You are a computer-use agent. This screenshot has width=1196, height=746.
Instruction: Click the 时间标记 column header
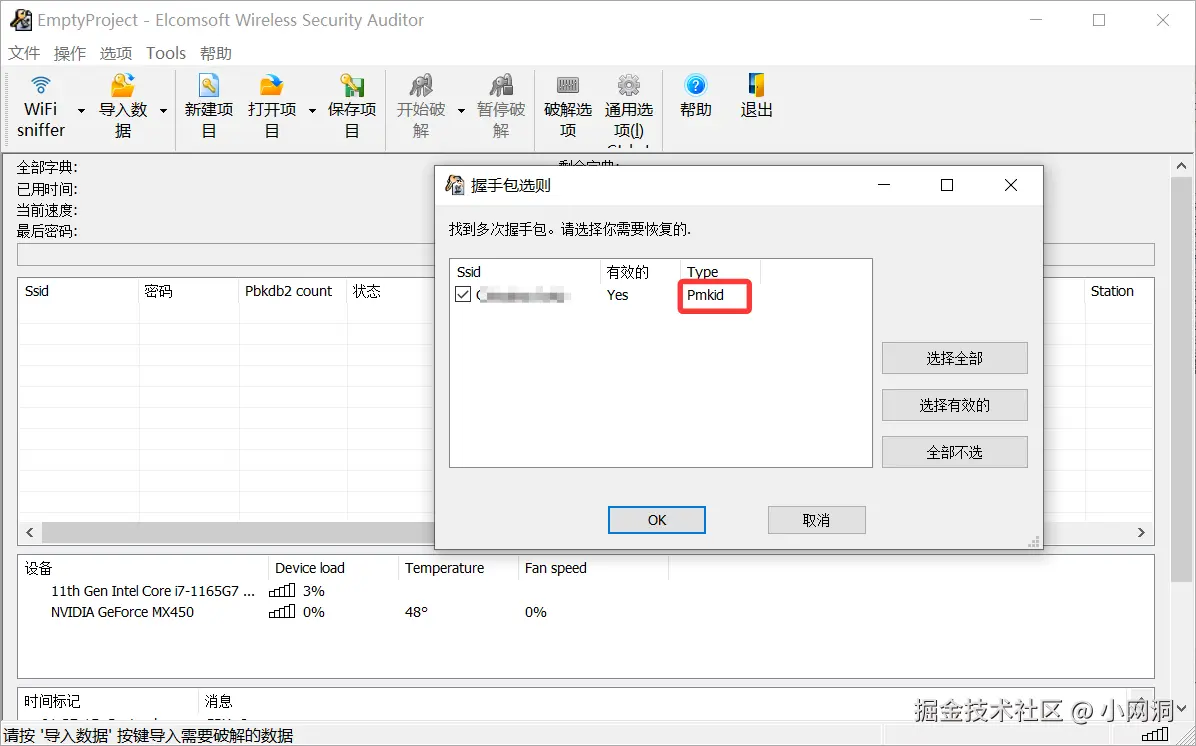pos(108,701)
